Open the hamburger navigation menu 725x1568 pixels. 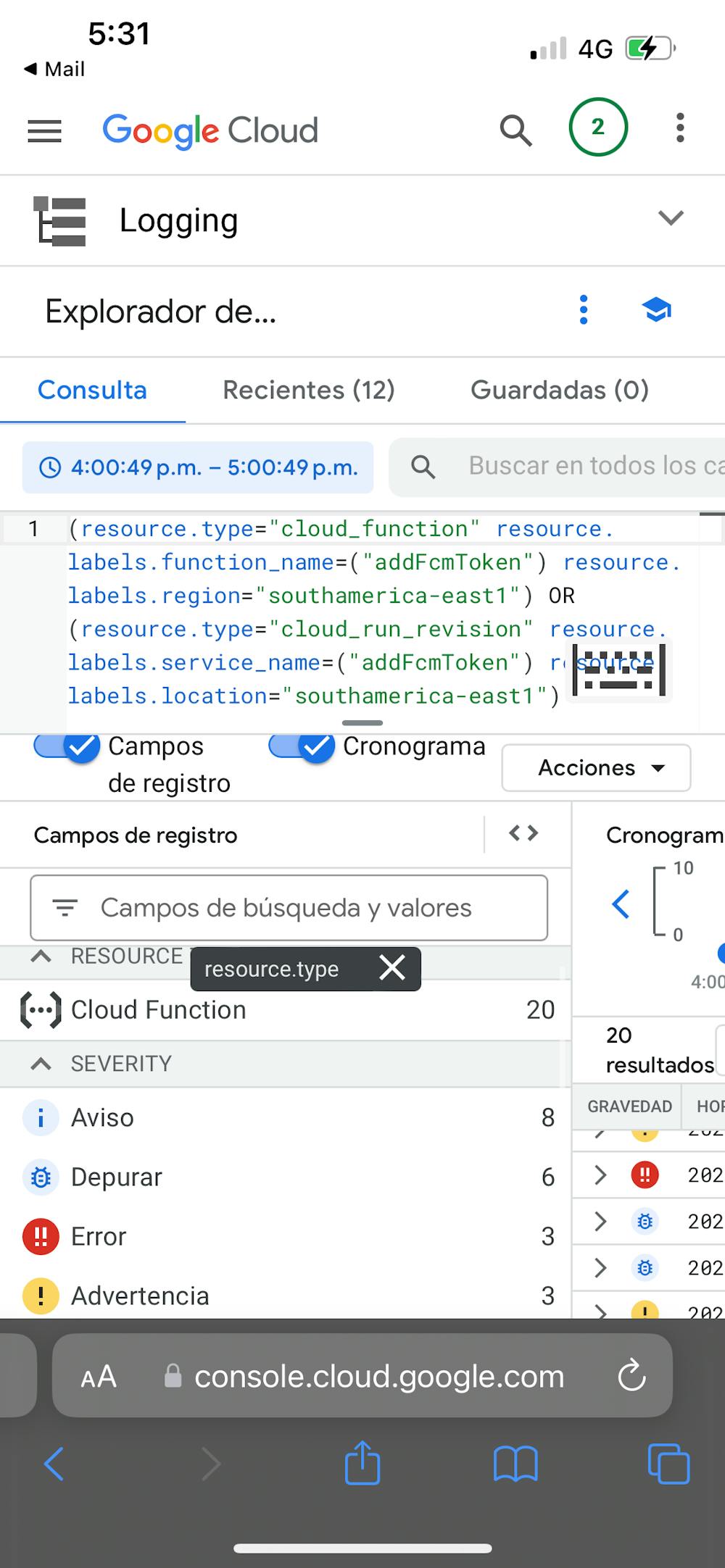click(44, 131)
